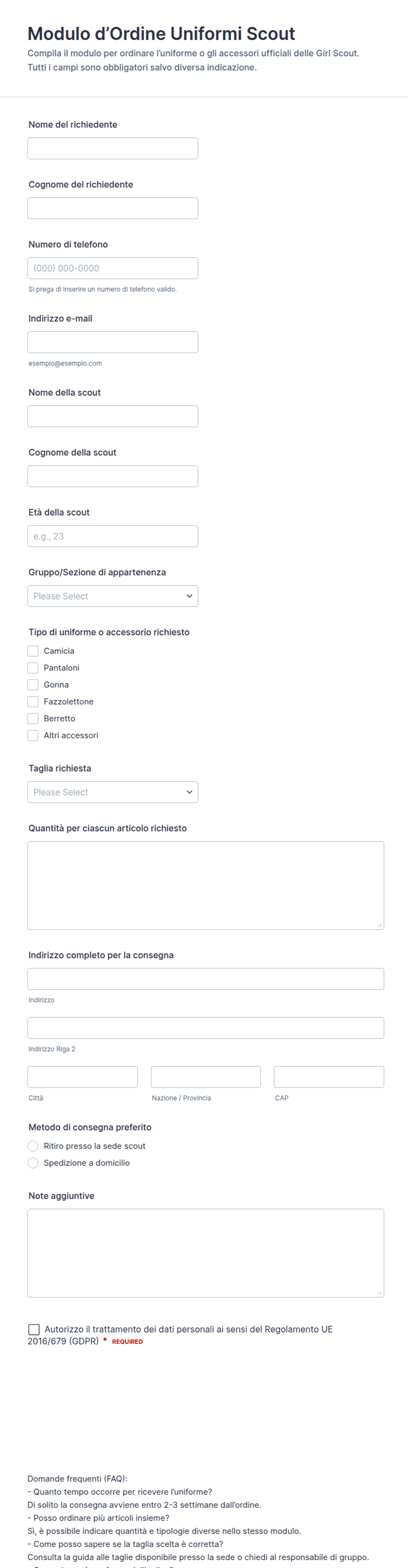Check Altri accessori option
The height and width of the screenshot is (1568, 408).
[x=33, y=735]
